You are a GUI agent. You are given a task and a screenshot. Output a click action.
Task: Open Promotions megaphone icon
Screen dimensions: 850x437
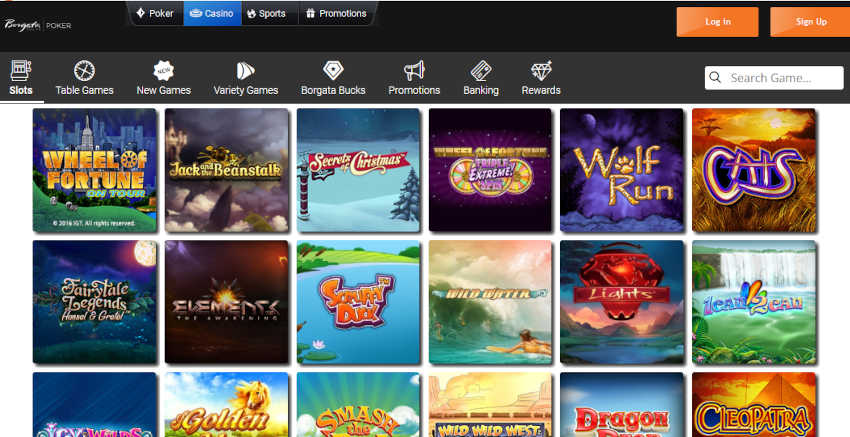pyautogui.click(x=414, y=71)
